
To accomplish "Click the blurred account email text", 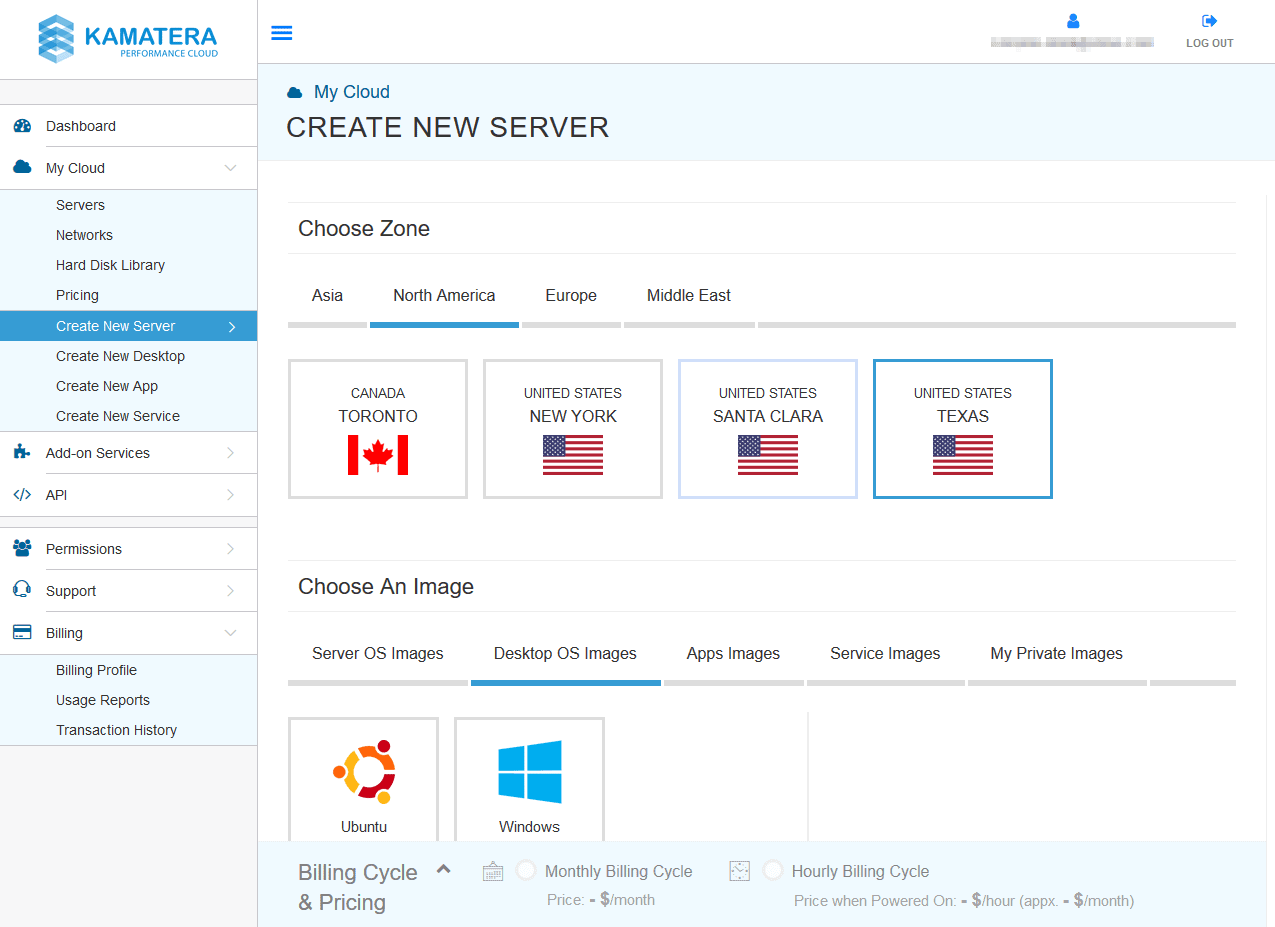I will pyautogui.click(x=1072, y=43).
